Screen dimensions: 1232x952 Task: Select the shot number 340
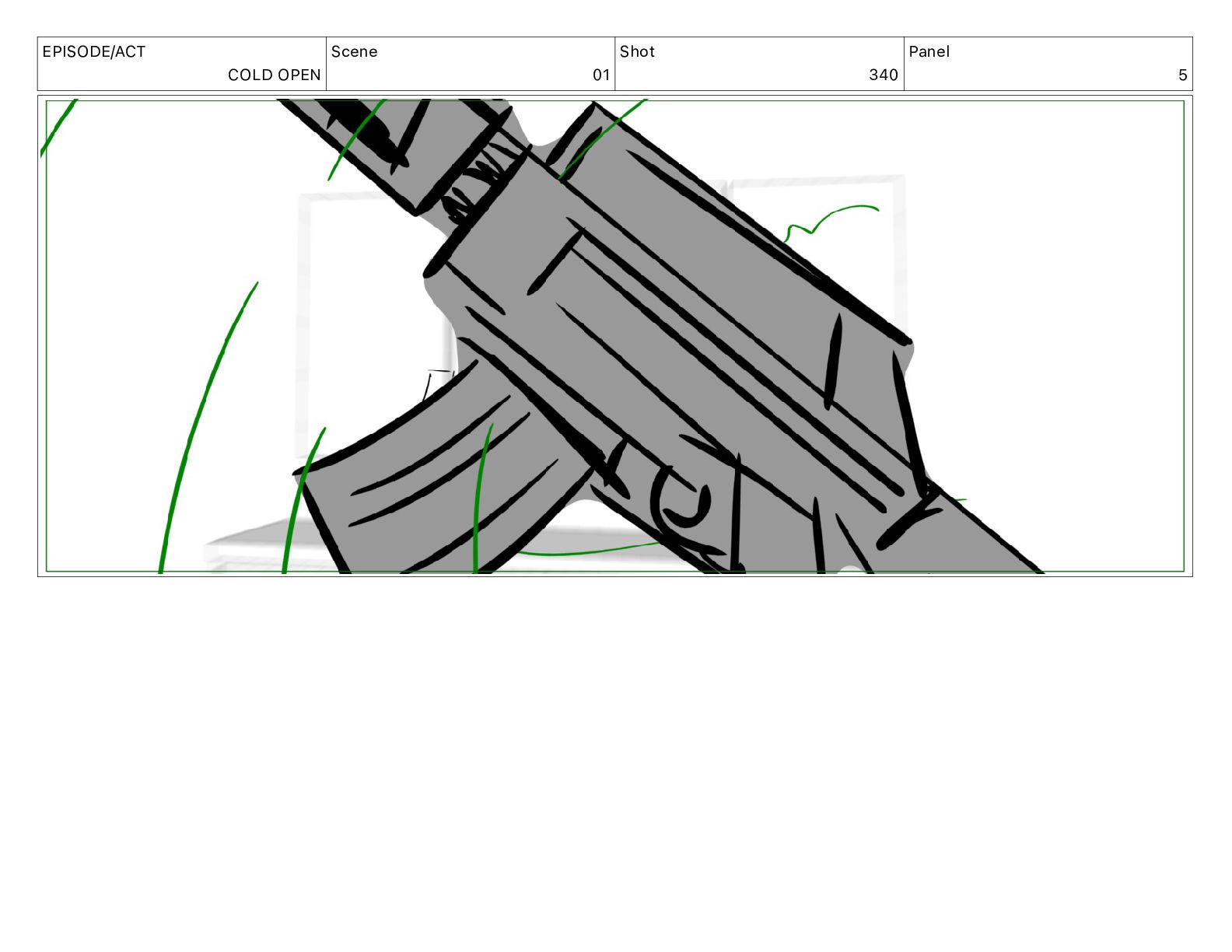tap(883, 75)
